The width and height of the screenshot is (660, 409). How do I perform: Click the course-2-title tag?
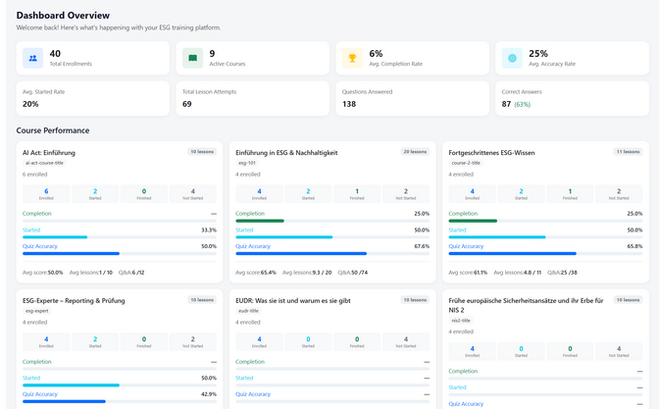(466, 163)
